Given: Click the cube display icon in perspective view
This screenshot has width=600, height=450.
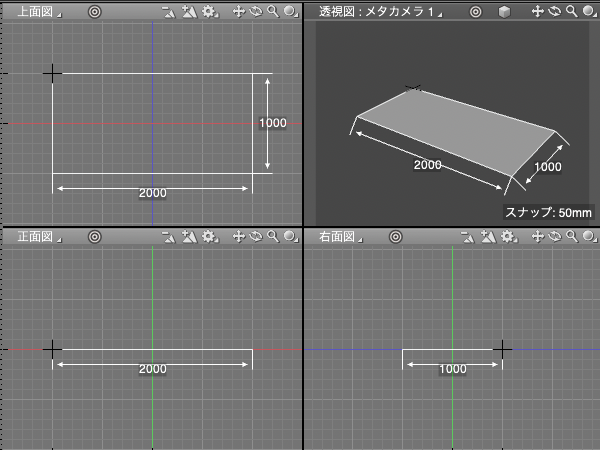Looking at the screenshot, I should [504, 12].
